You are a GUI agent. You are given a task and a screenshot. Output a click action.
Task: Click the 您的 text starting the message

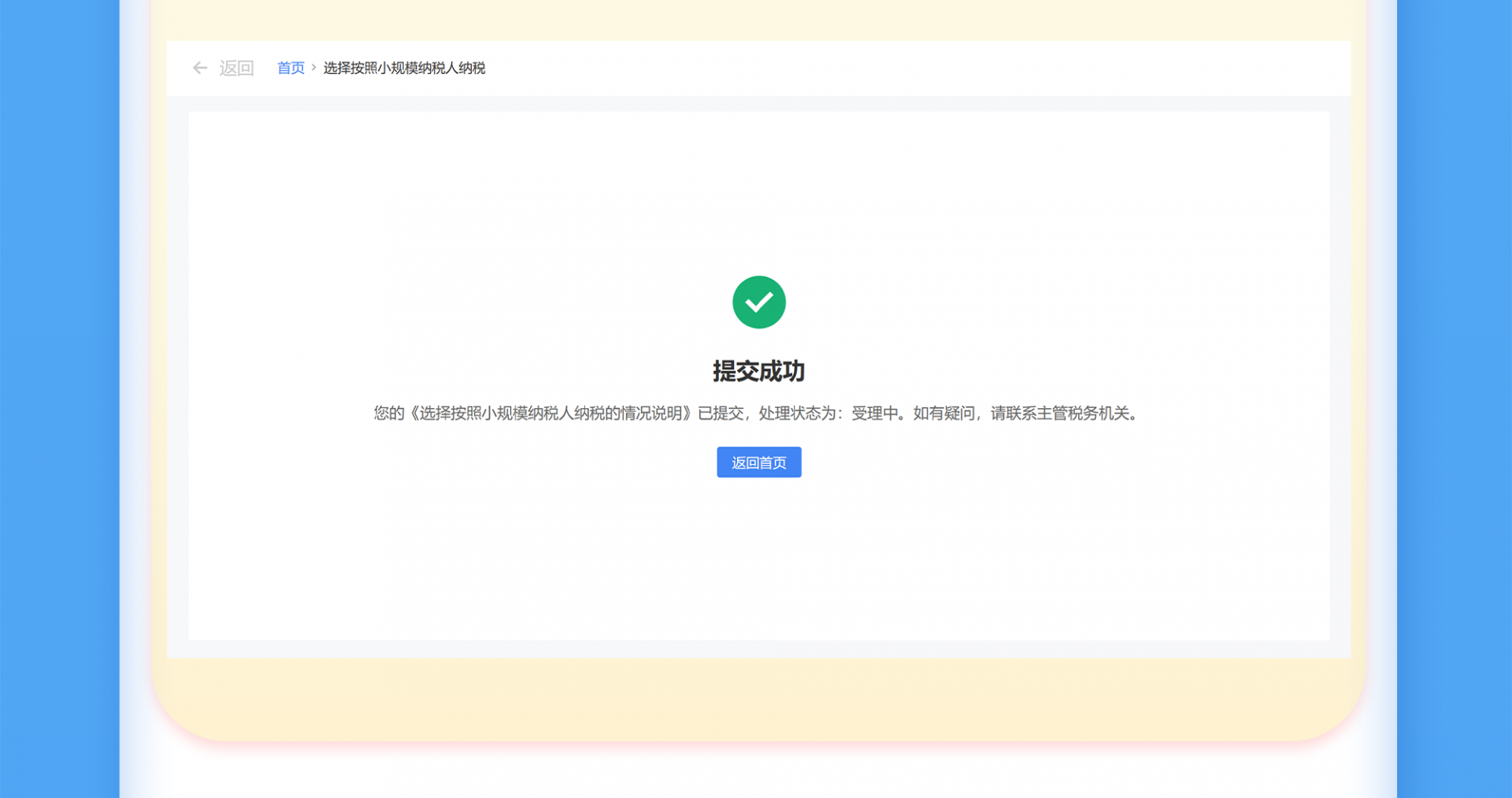(x=388, y=414)
